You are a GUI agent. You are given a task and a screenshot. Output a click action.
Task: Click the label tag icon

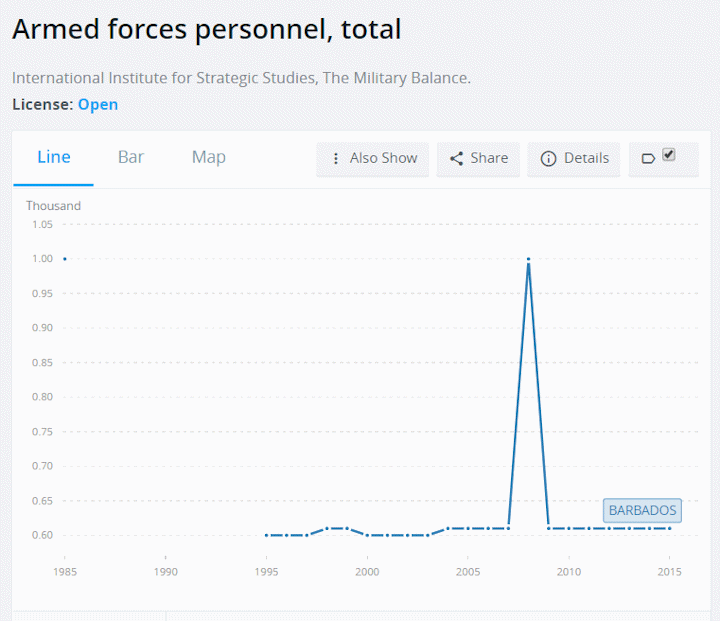(648, 158)
